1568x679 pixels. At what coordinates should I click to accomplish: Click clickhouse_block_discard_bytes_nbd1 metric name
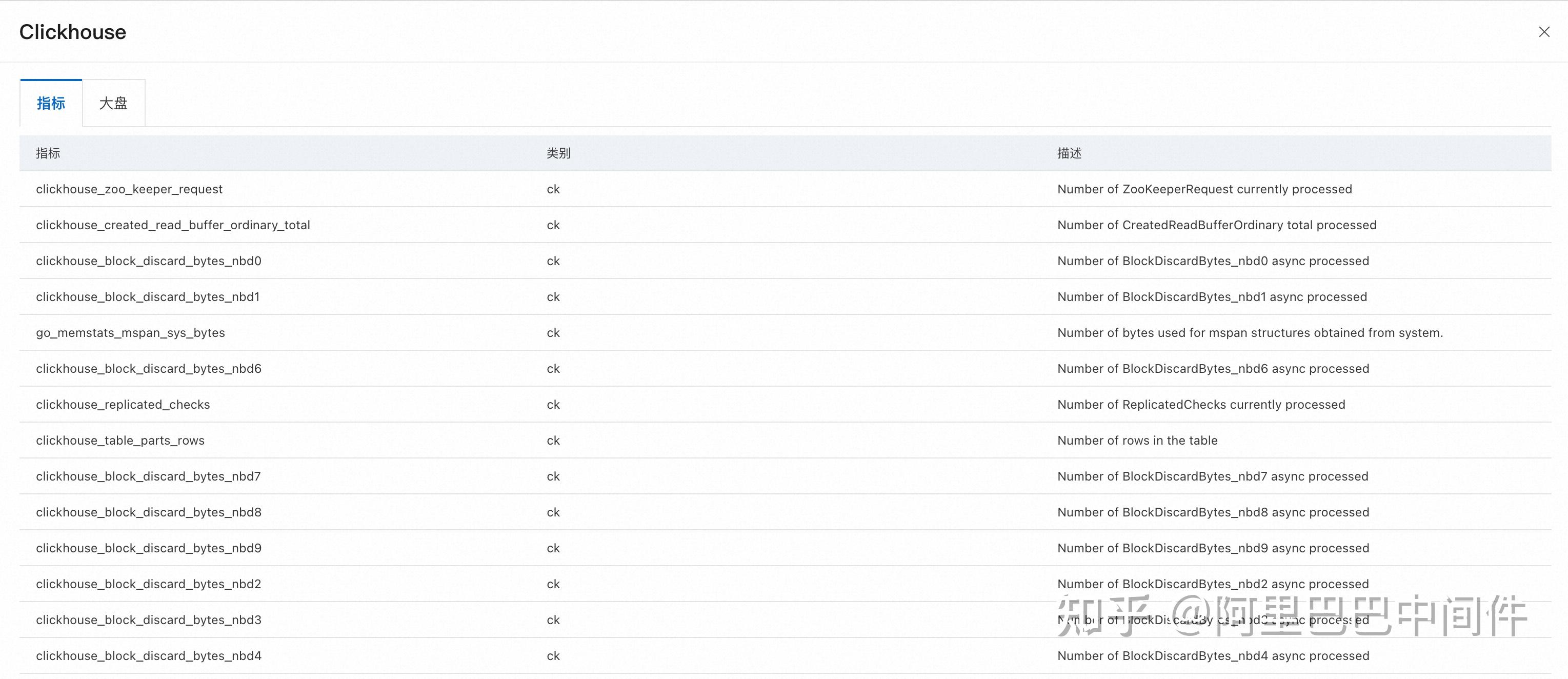click(148, 297)
